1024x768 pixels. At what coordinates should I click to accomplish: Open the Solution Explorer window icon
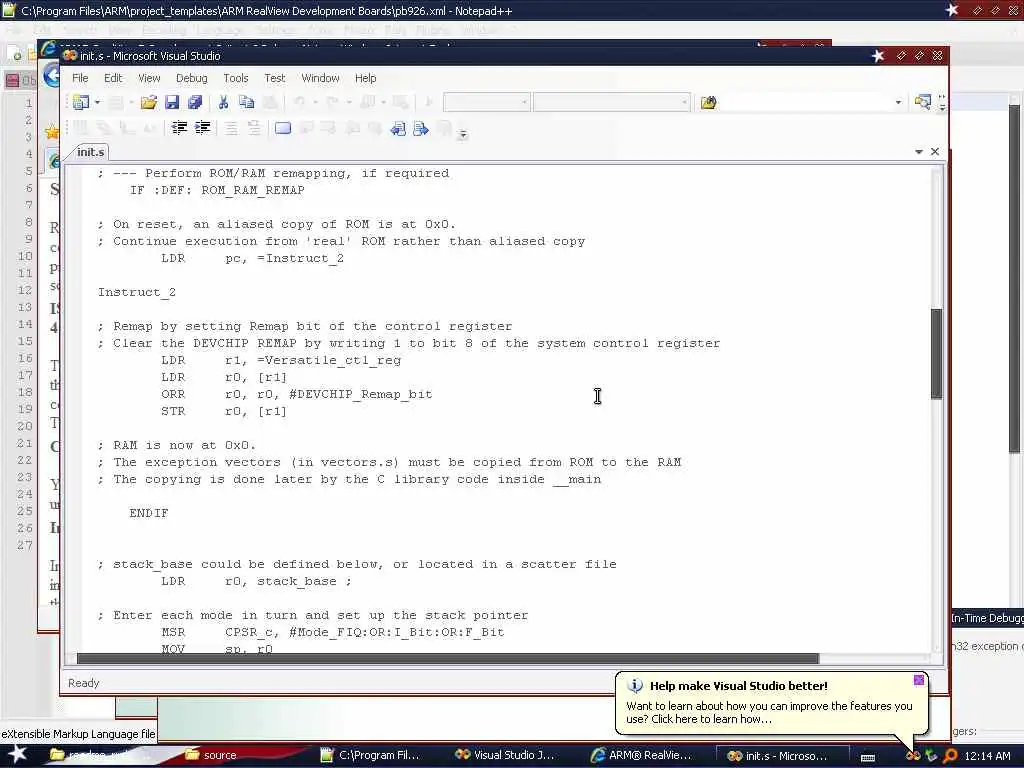tap(922, 103)
